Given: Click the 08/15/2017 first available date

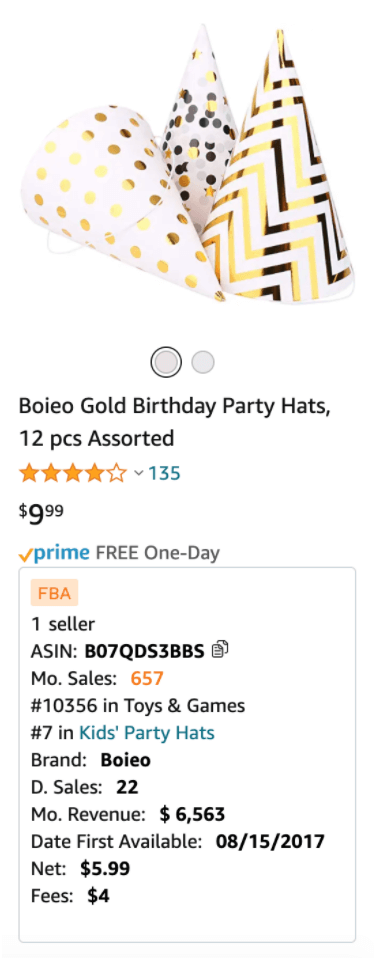Looking at the screenshot, I should click(270, 841).
